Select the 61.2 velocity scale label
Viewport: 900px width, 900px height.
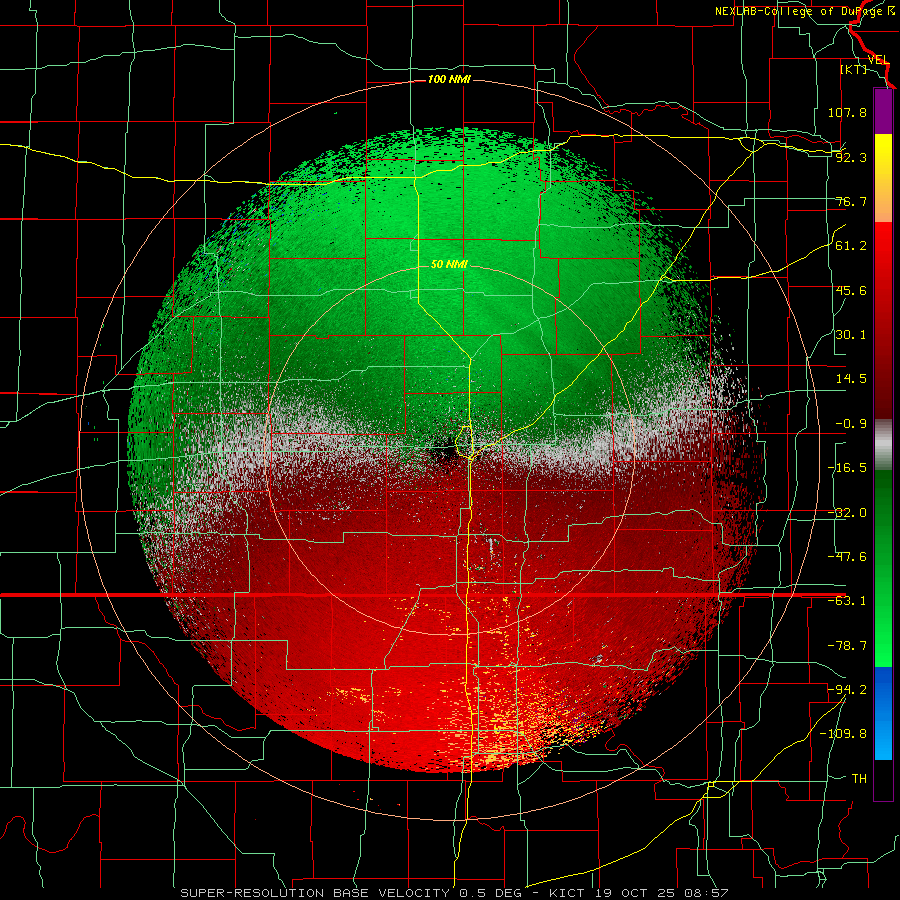click(851, 246)
